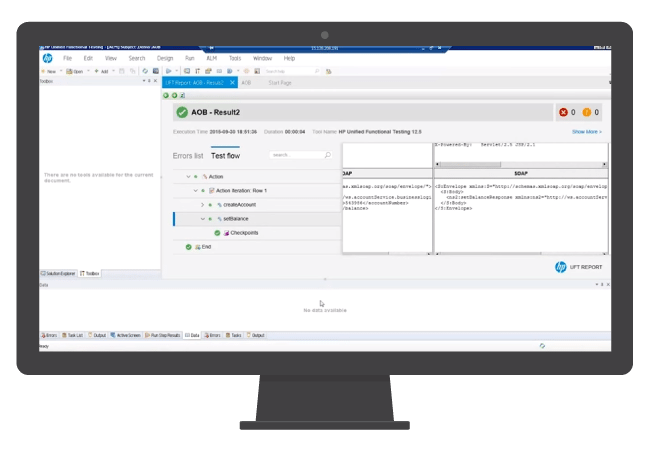
Task: Expand the createAccount node
Action: 203,205
